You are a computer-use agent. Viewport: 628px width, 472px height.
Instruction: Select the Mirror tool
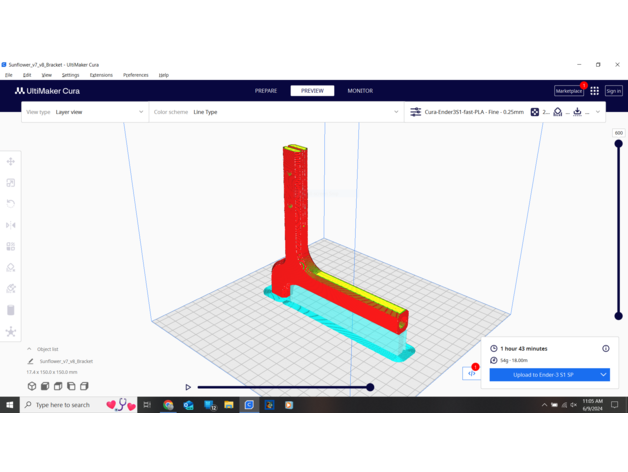tap(11, 225)
